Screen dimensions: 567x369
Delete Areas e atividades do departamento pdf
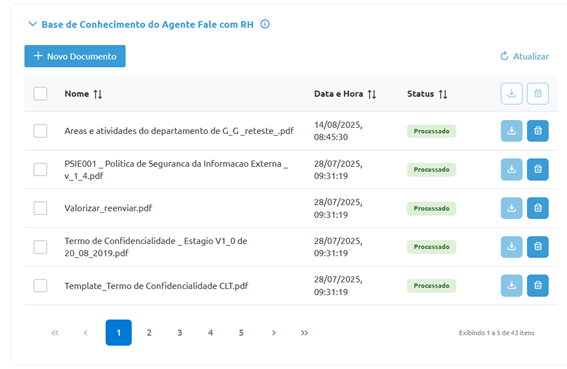(538, 131)
